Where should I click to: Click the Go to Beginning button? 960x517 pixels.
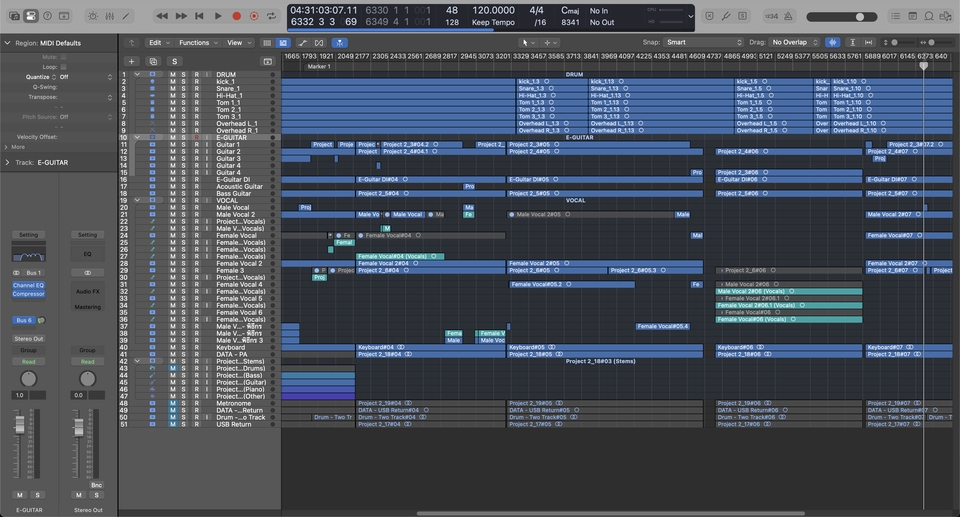point(200,16)
